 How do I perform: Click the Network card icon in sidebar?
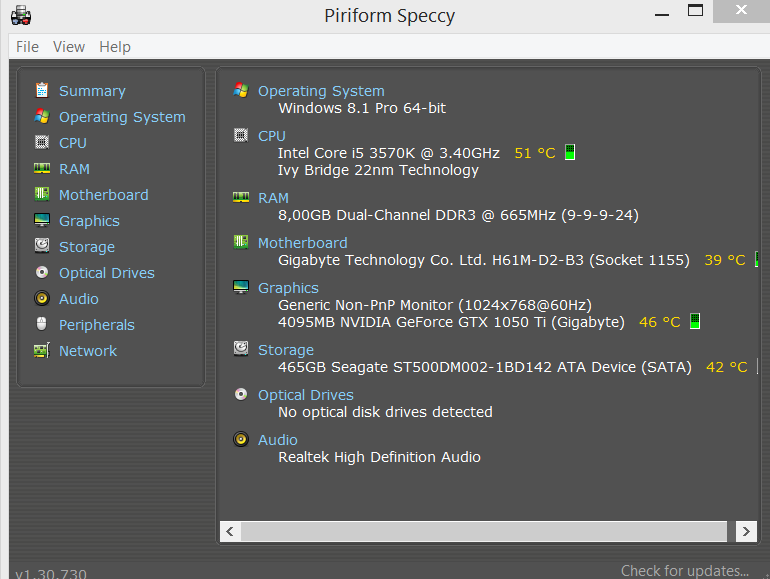click(42, 350)
